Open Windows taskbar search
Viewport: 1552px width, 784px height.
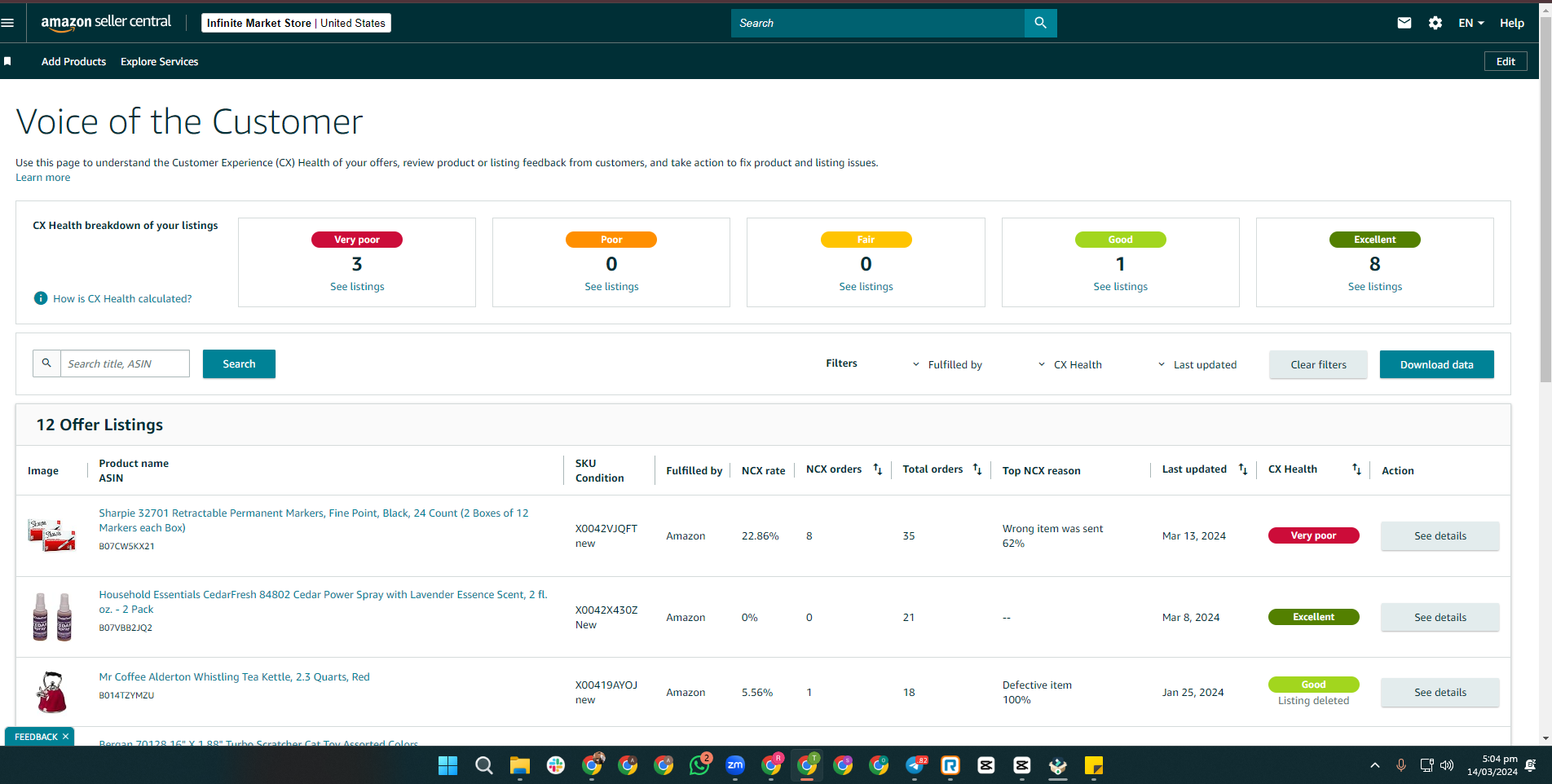[483, 765]
